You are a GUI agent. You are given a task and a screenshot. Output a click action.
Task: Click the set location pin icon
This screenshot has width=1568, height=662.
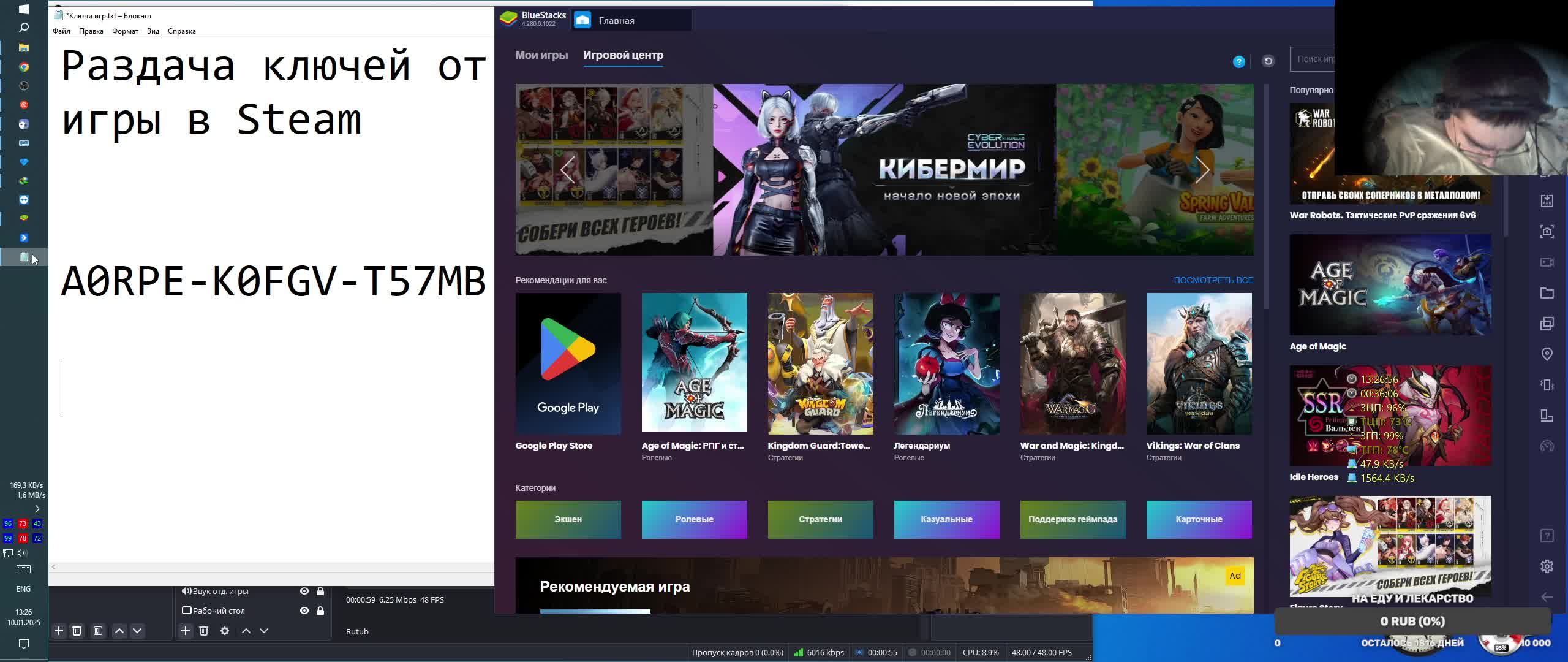tap(1547, 354)
